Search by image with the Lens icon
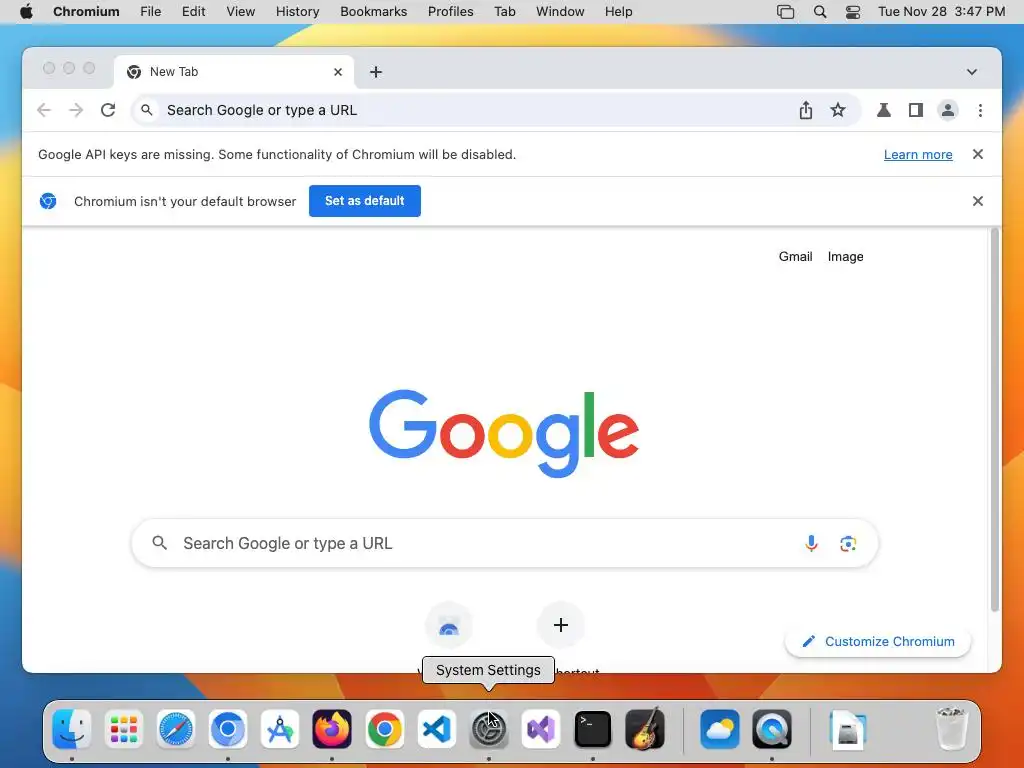Viewport: 1024px width, 768px height. click(x=848, y=543)
